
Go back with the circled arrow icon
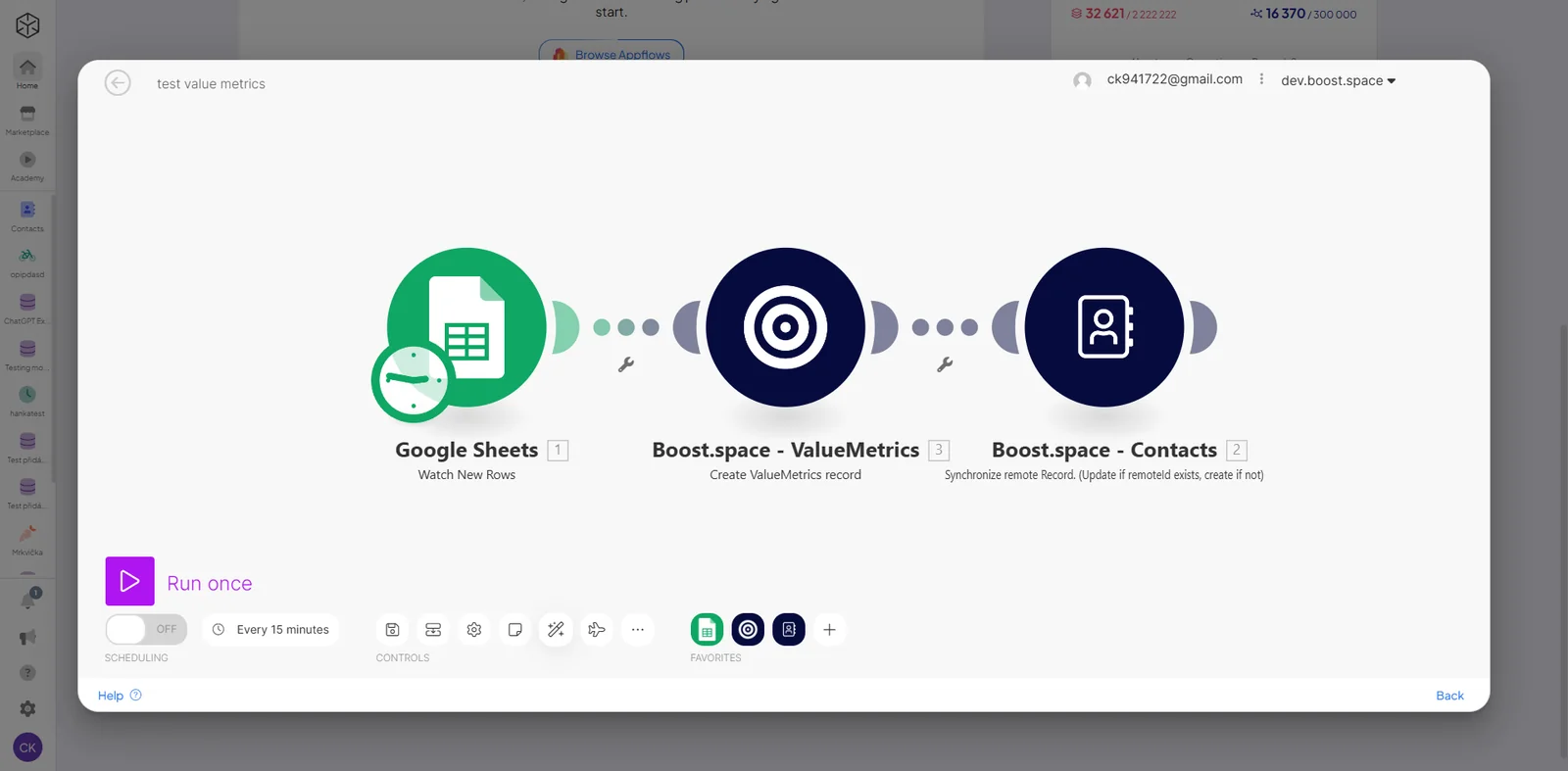tap(118, 83)
